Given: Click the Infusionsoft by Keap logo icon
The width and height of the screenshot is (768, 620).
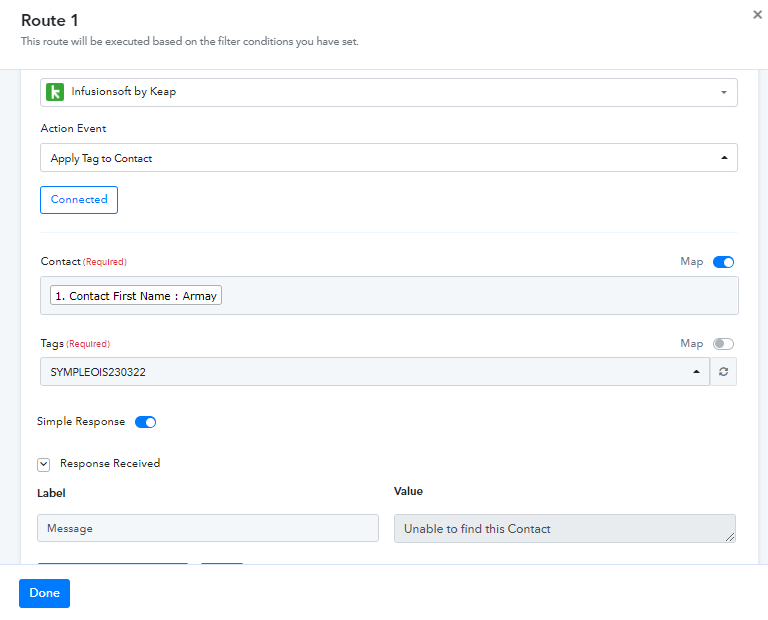Looking at the screenshot, I should click(x=55, y=92).
